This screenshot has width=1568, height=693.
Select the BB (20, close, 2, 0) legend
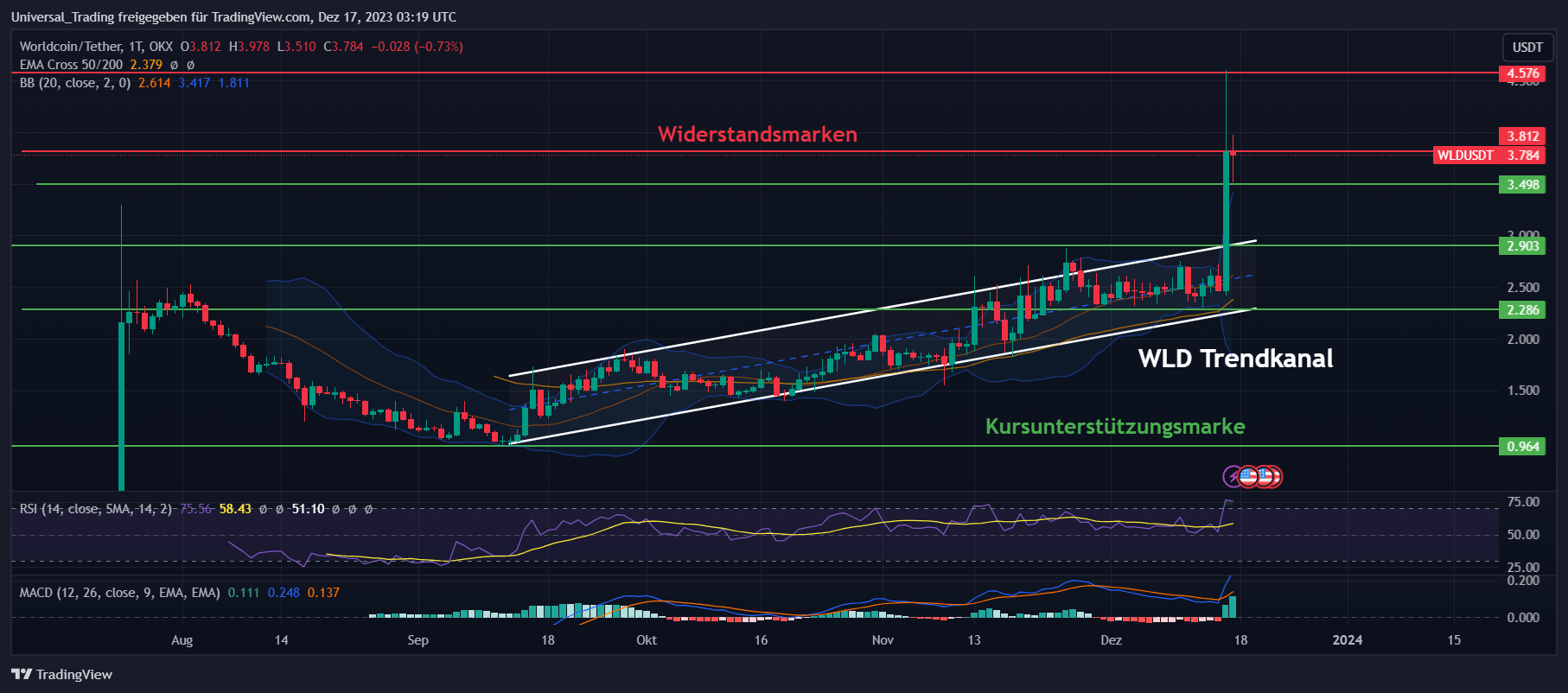coord(75,83)
